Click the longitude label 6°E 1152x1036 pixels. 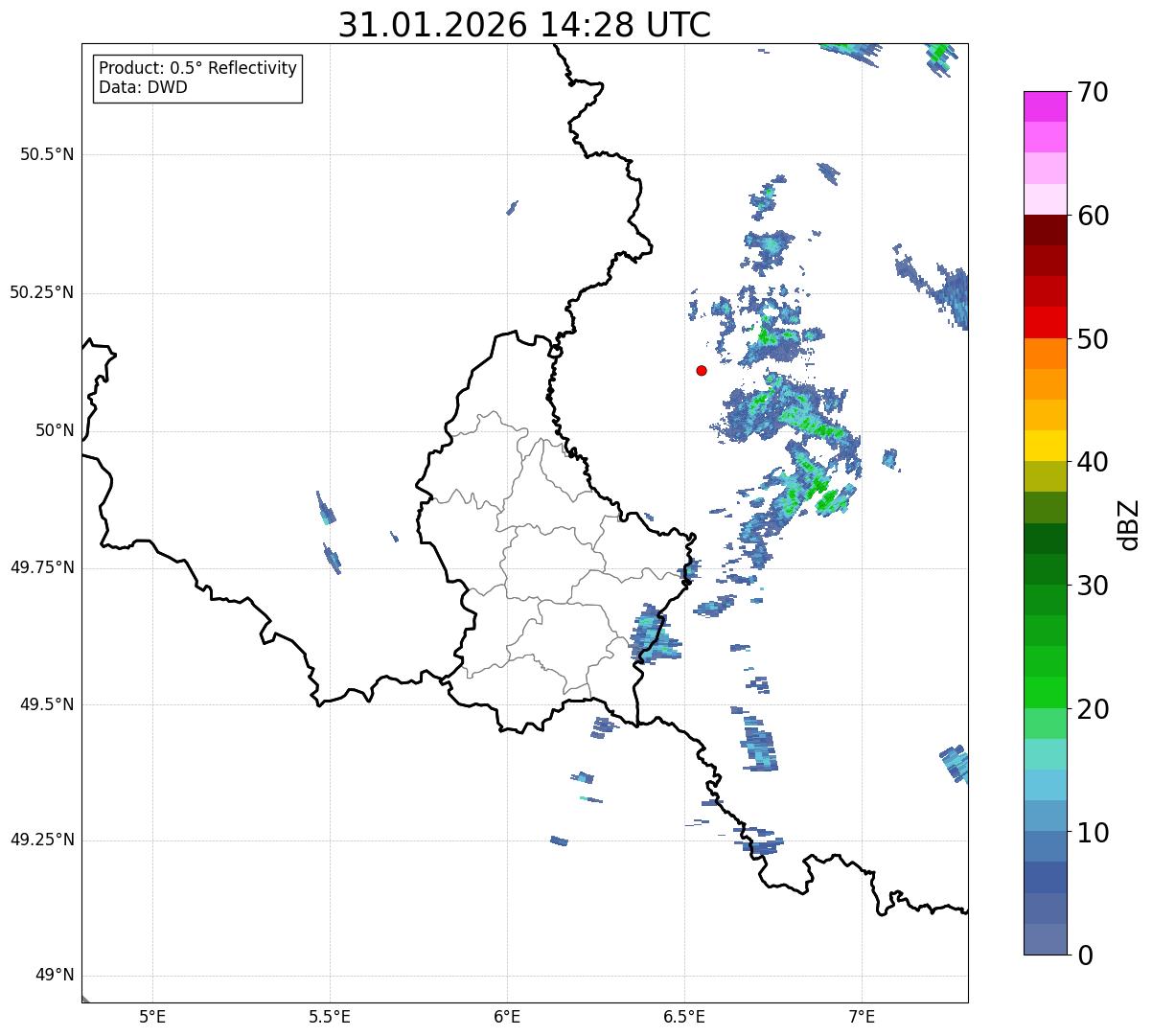(507, 1017)
